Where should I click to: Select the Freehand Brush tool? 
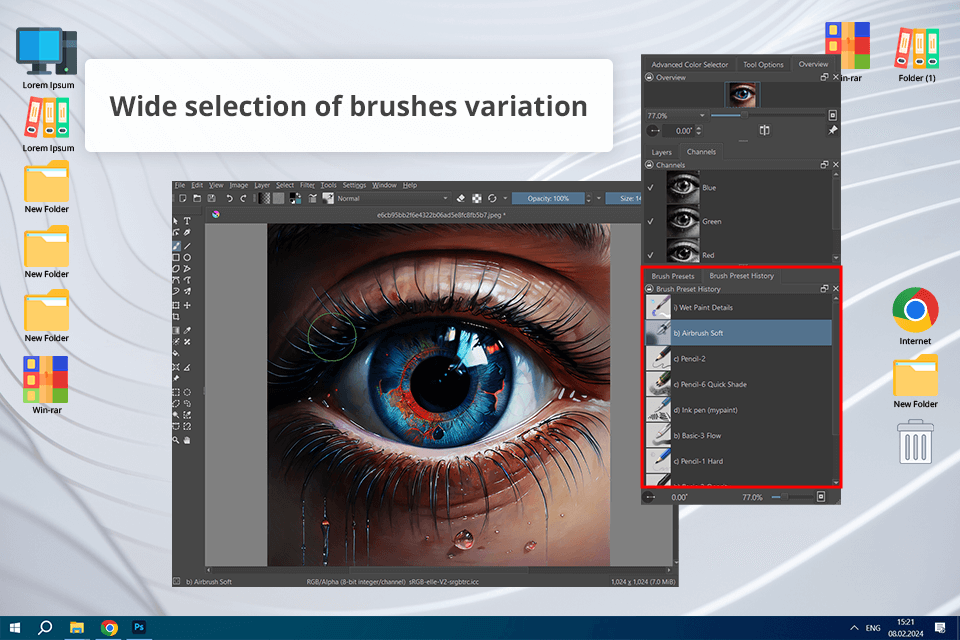(176, 246)
